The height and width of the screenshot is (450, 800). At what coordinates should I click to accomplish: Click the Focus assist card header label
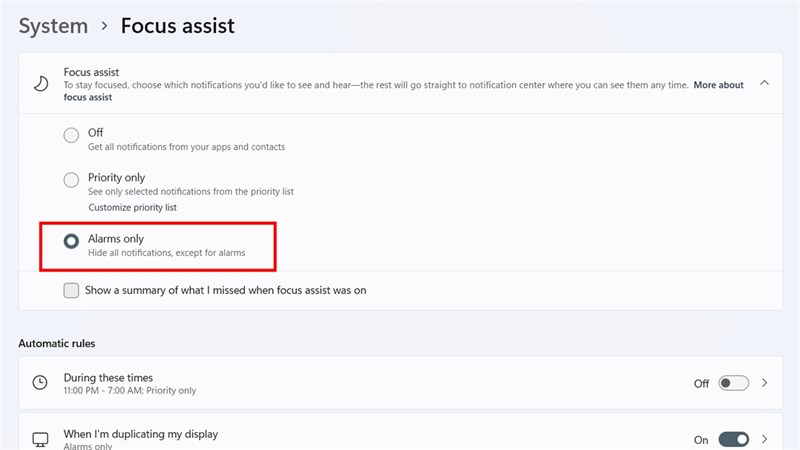(91, 72)
